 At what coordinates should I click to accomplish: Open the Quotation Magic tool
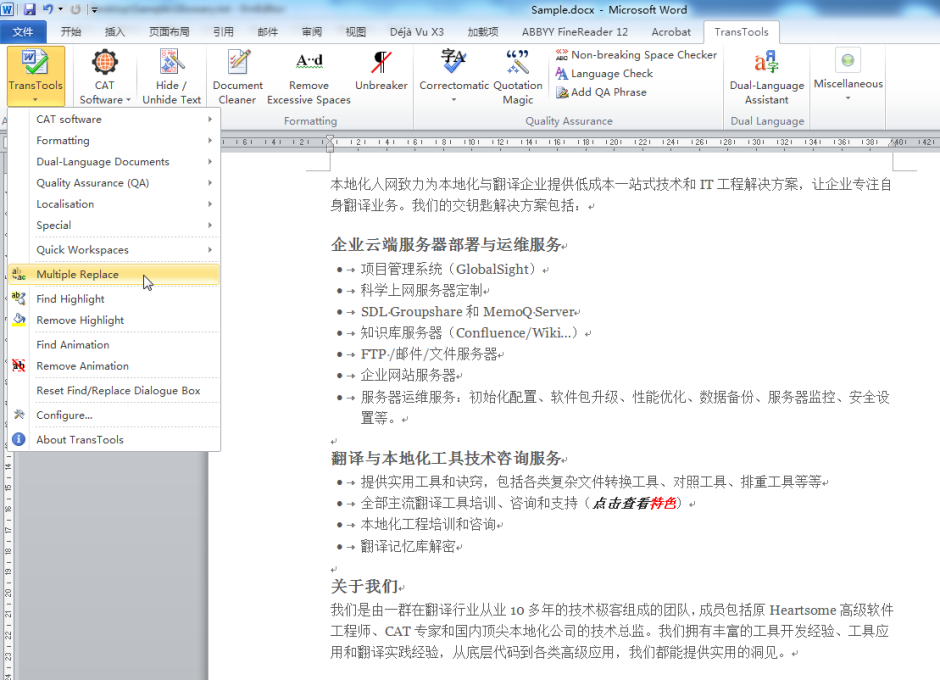click(517, 65)
